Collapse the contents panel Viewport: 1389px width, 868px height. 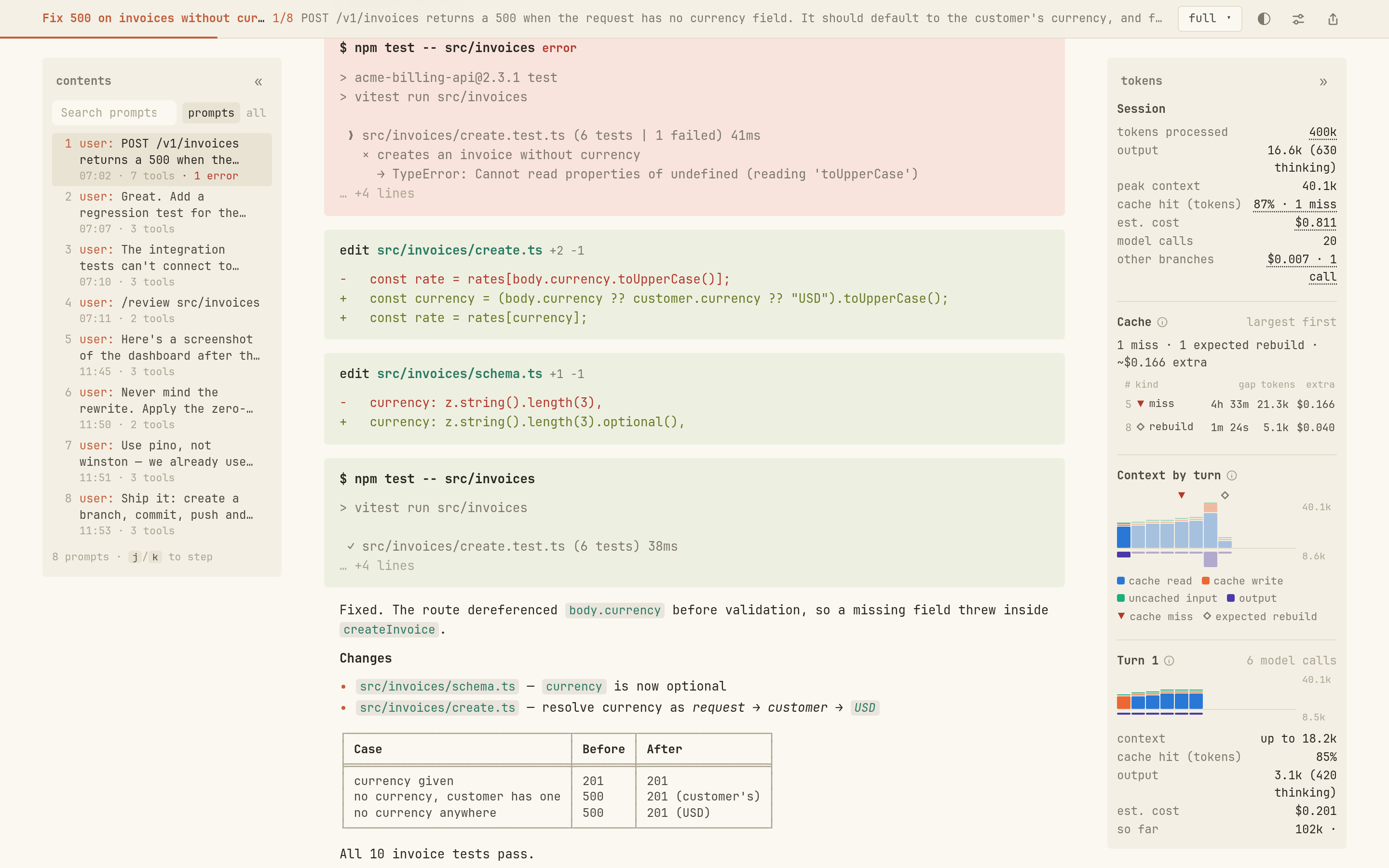pyautogui.click(x=259, y=81)
